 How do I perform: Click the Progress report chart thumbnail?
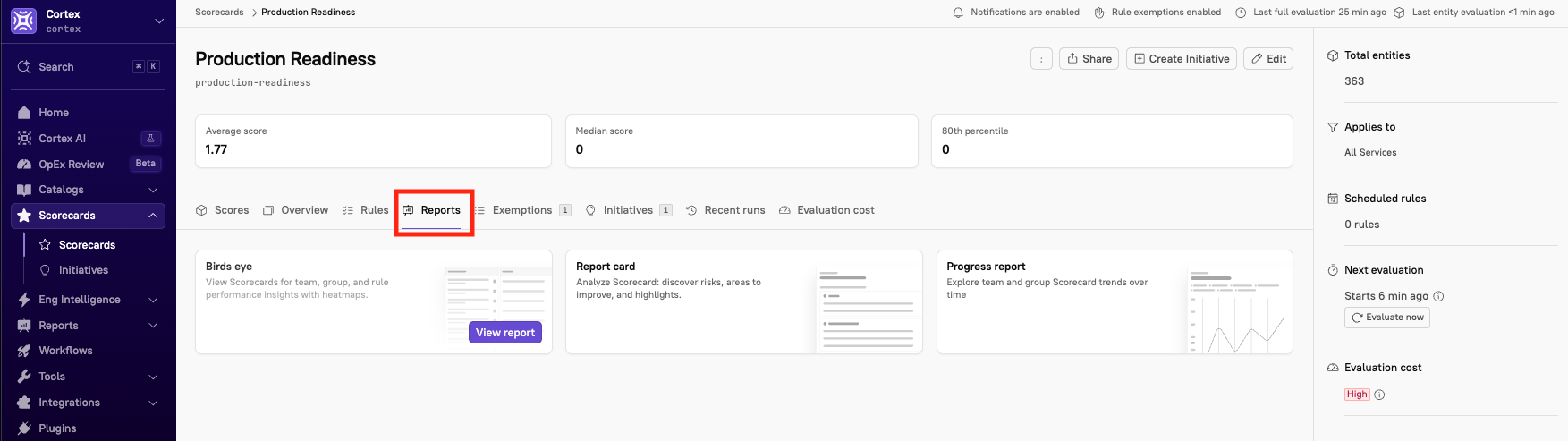(x=1238, y=310)
